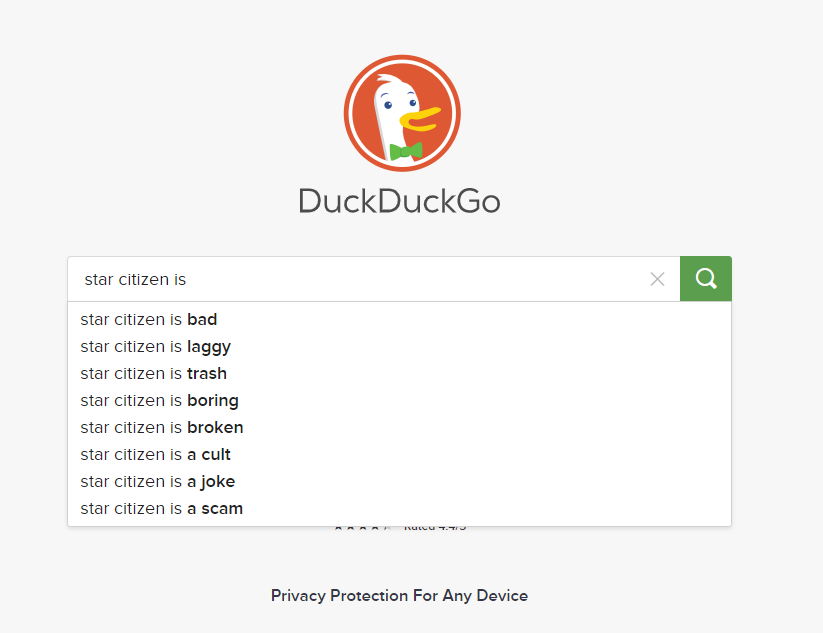The image size is (823, 633).
Task: Click the duck's yellow beak in logo
Action: pos(420,119)
